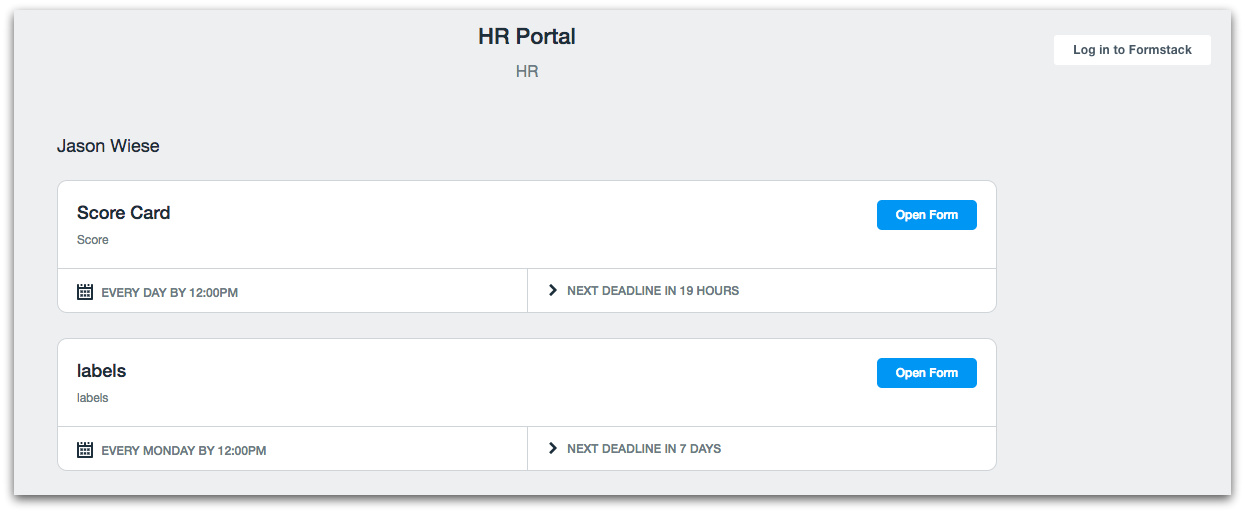Image resolution: width=1245 pixels, height=513 pixels.
Task: Click the labels form title
Action: point(102,371)
